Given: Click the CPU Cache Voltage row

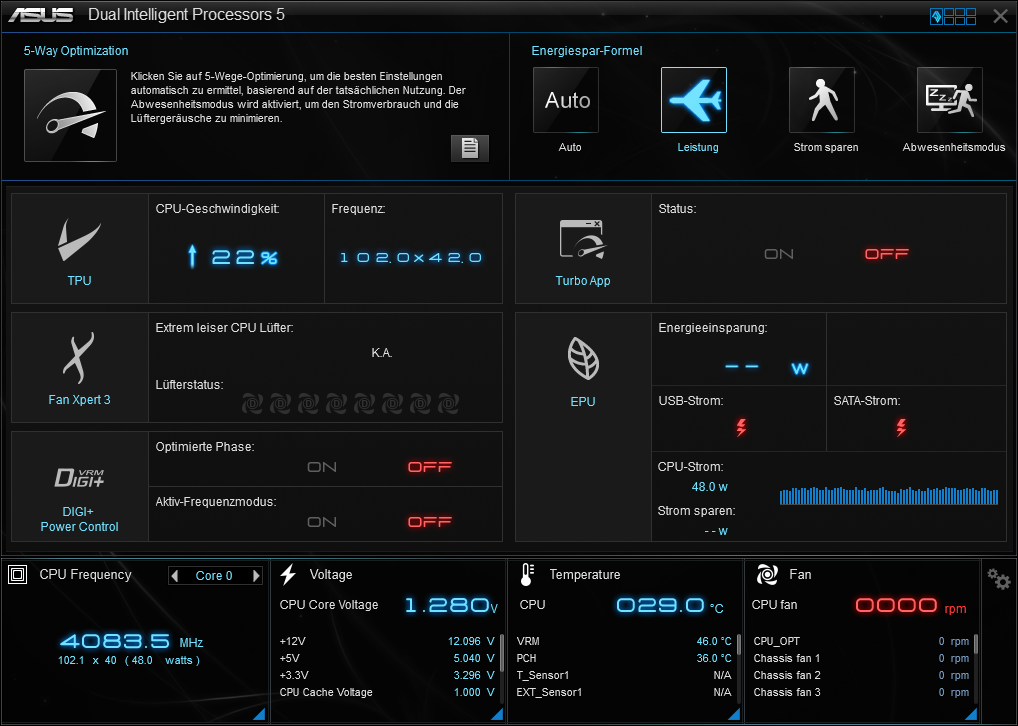Looking at the screenshot, I should (x=387, y=692).
